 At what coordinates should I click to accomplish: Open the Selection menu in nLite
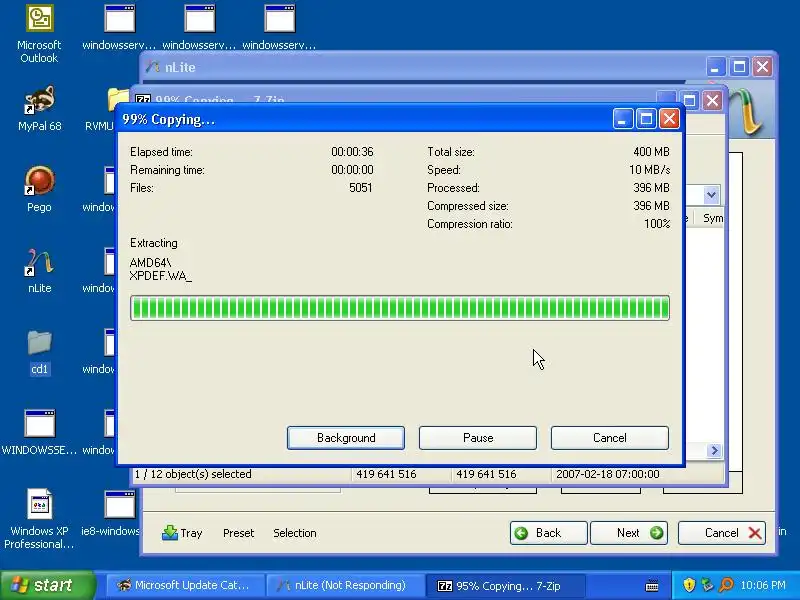point(294,533)
